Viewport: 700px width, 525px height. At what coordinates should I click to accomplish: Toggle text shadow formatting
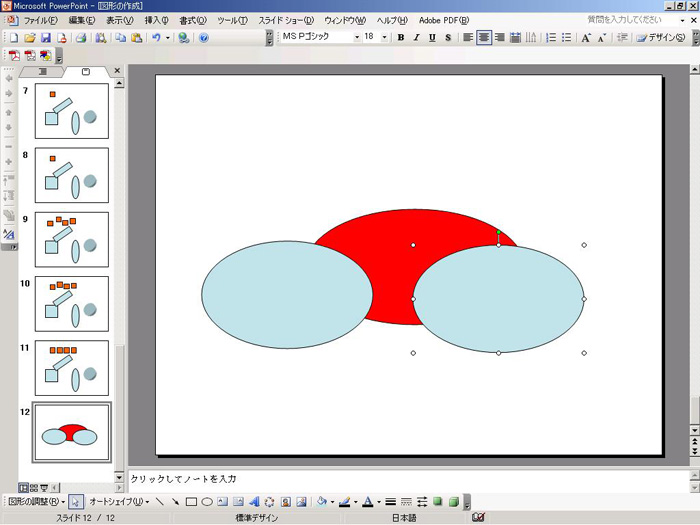[x=448, y=38]
